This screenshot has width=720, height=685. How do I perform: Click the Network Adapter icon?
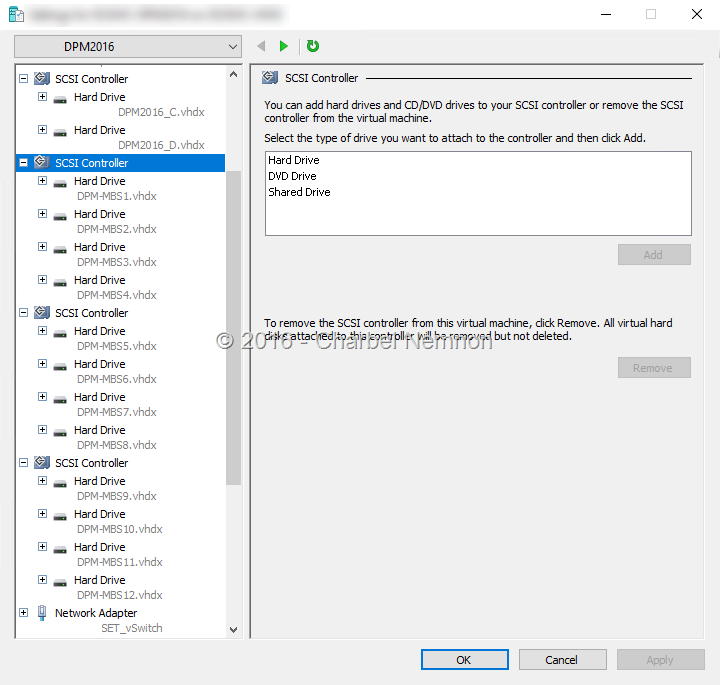click(x=42, y=613)
